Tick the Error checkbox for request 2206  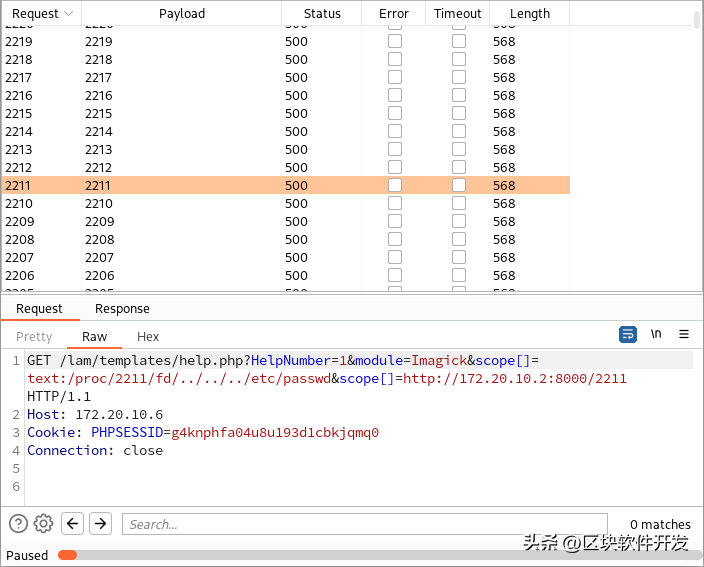[395, 275]
